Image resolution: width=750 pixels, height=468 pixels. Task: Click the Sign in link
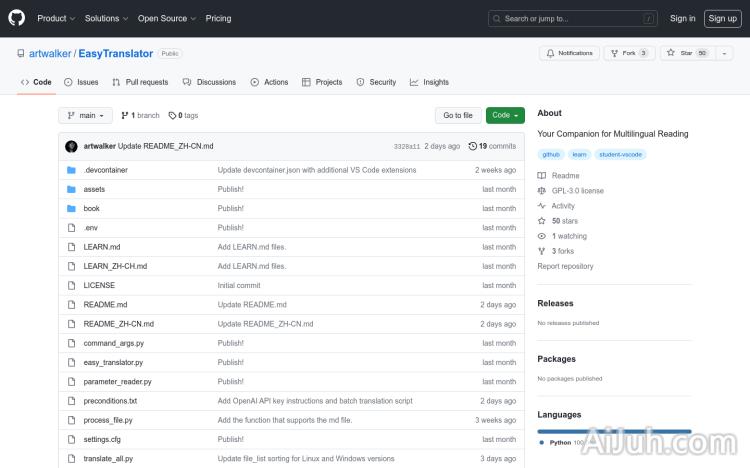[x=682, y=18]
